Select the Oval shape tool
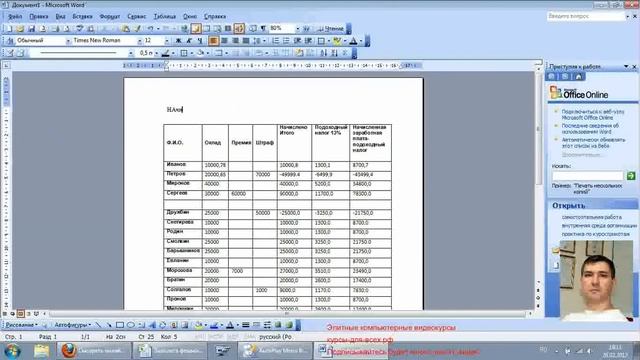The height and width of the screenshot is (360, 640). [131, 325]
